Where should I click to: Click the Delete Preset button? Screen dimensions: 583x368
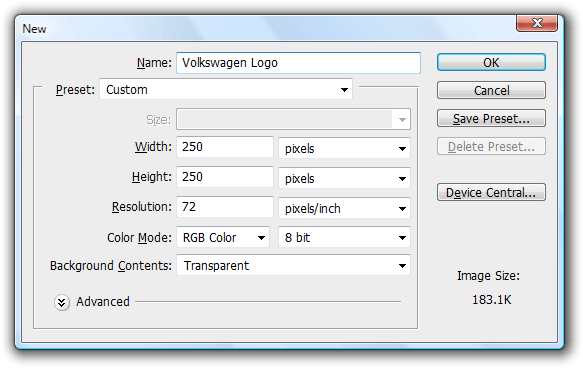coord(491,146)
